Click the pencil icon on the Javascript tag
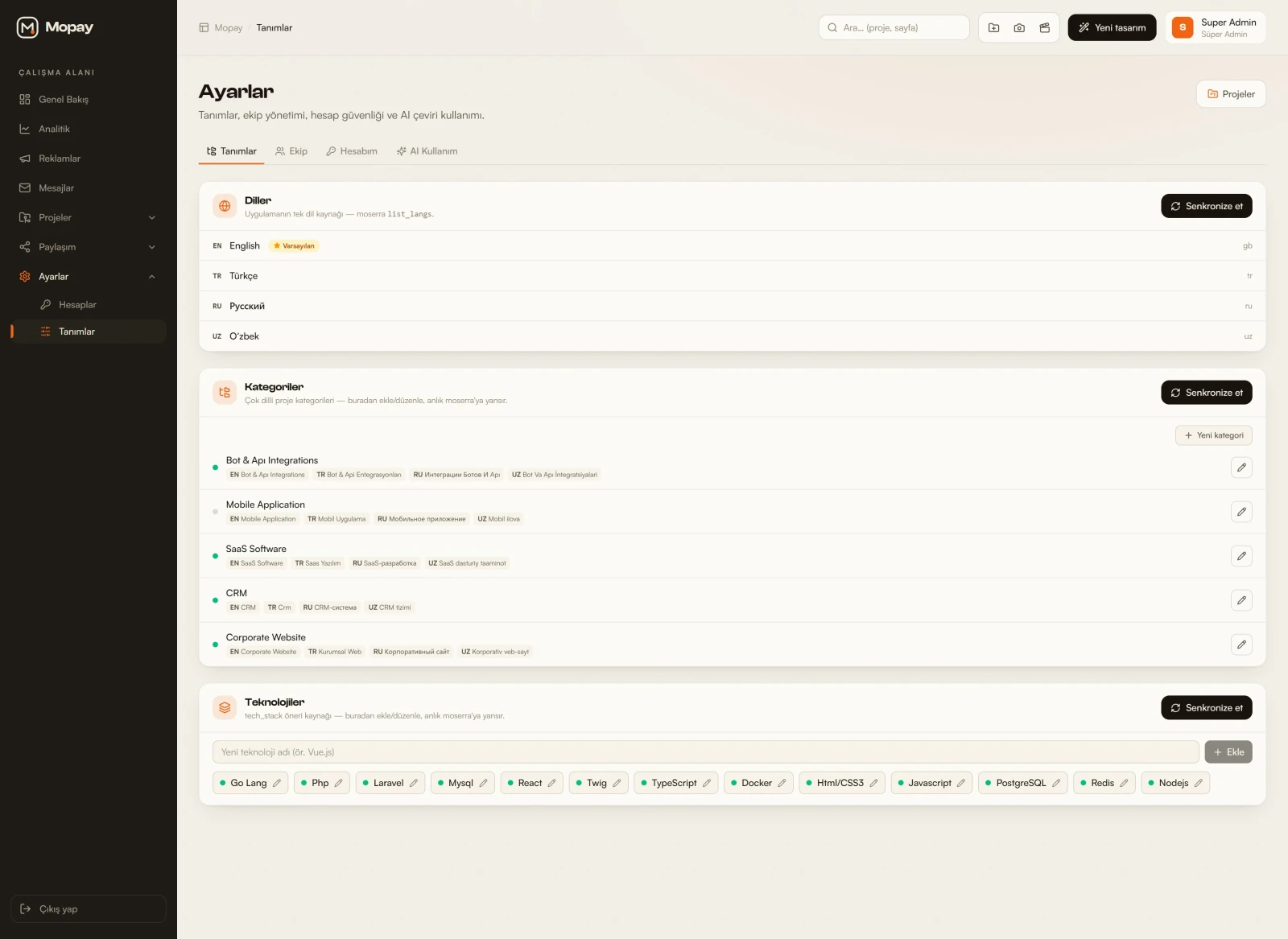Screen dimensions: 1288x939 [x=961, y=783]
